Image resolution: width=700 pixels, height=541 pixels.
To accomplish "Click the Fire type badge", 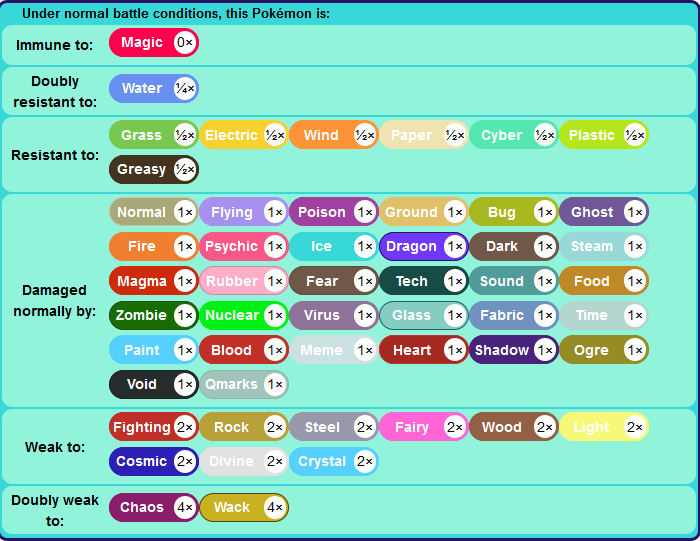I will click(x=154, y=246).
